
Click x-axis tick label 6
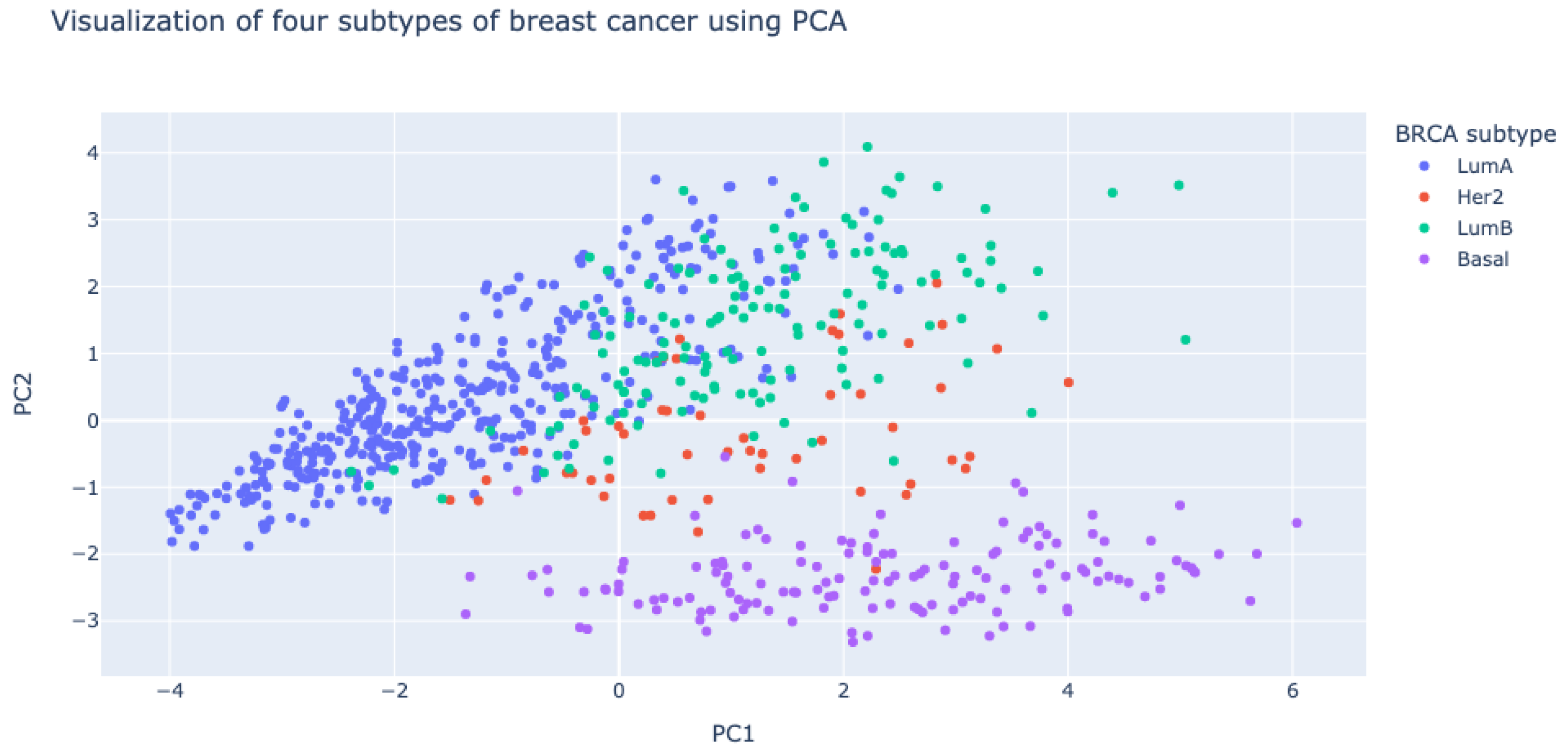[x=1292, y=691]
